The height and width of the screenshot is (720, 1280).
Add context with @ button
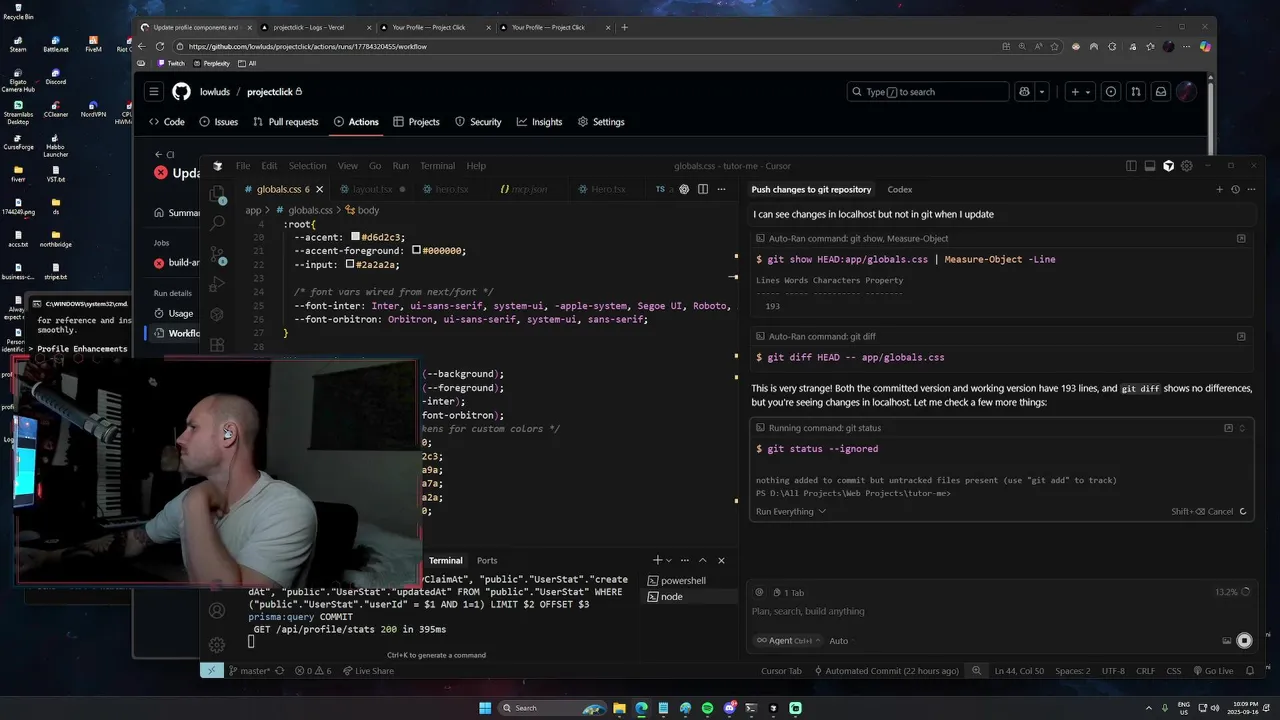[759, 592]
